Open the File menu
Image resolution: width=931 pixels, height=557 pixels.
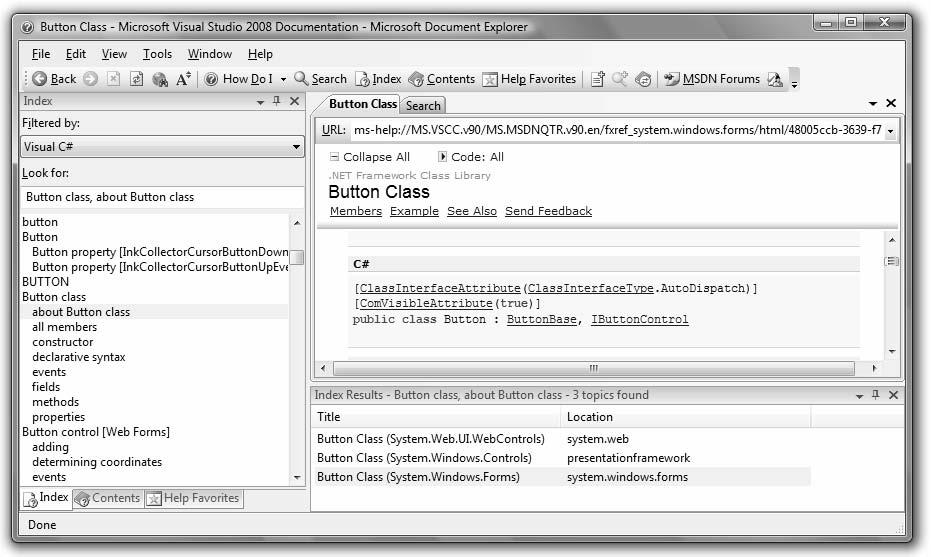pos(41,54)
